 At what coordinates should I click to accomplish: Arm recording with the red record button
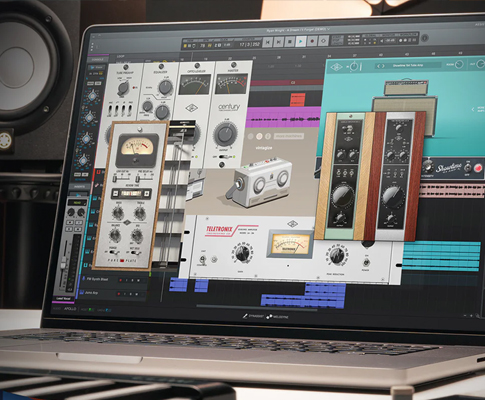click(x=312, y=42)
